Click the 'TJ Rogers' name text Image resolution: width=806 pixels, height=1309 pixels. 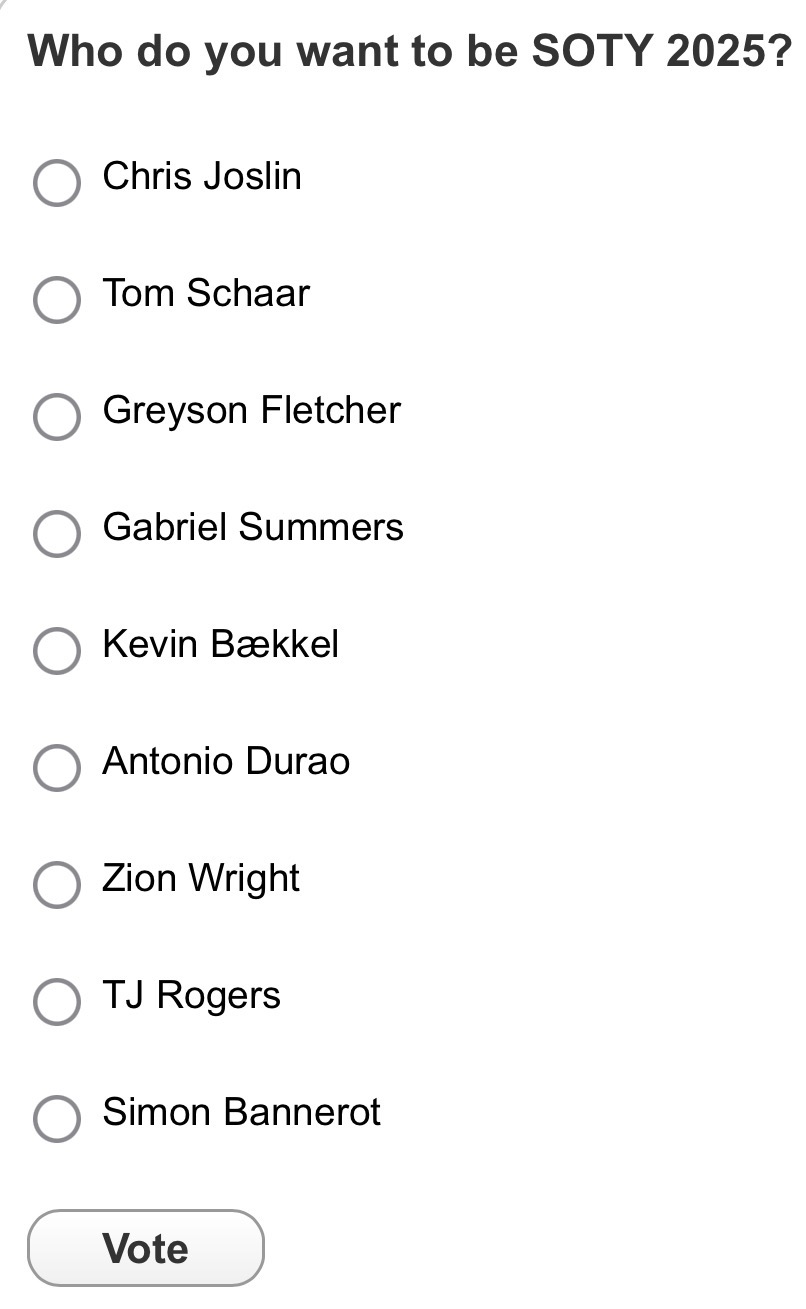(191, 995)
